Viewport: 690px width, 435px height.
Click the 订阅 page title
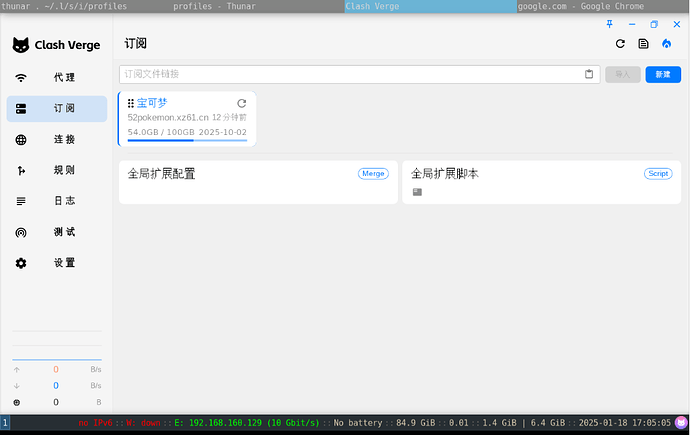click(x=135, y=44)
